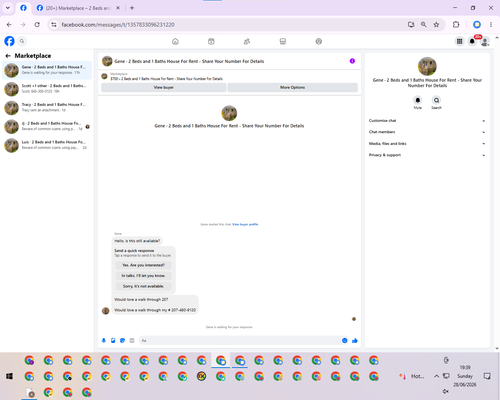Open the Windows Start button
The height and width of the screenshot is (400, 500).
click(x=9, y=376)
